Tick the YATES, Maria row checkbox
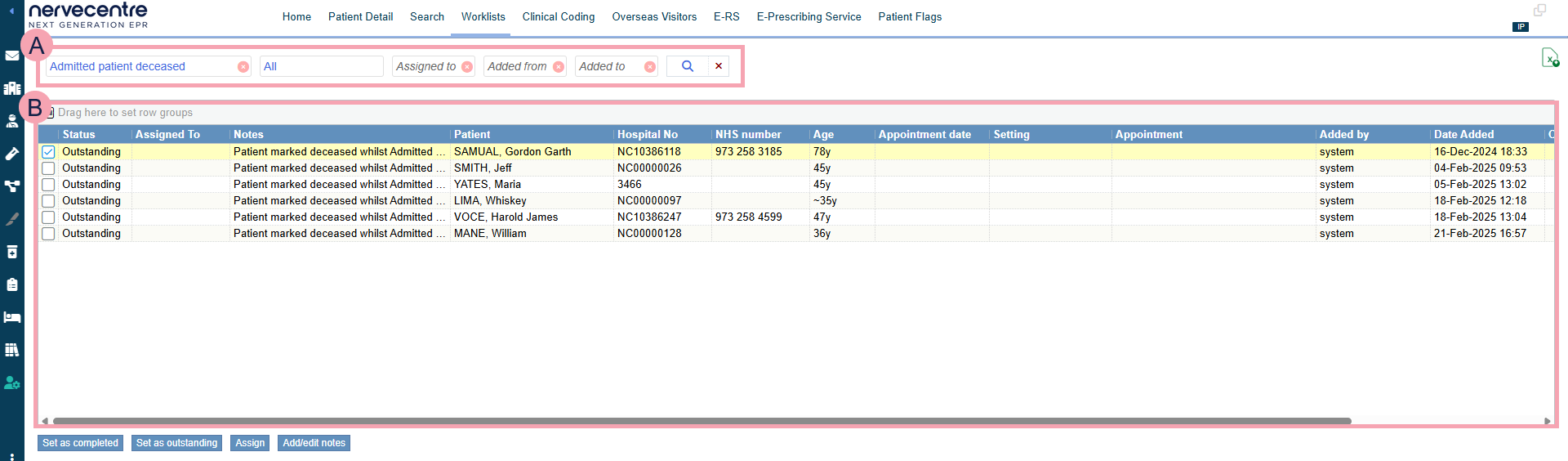This screenshot has width=1568, height=461. 48,185
